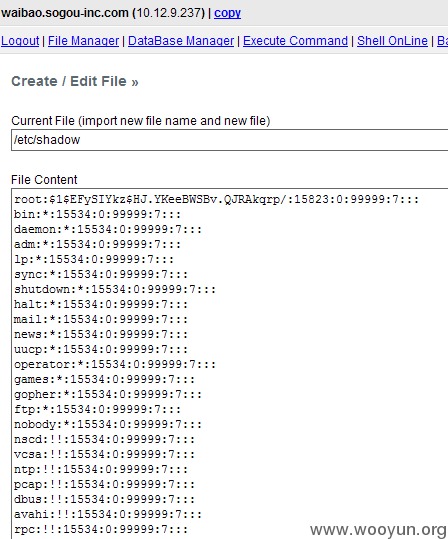Place cursor on the operator line
The height and width of the screenshot is (539, 448).
115,364
